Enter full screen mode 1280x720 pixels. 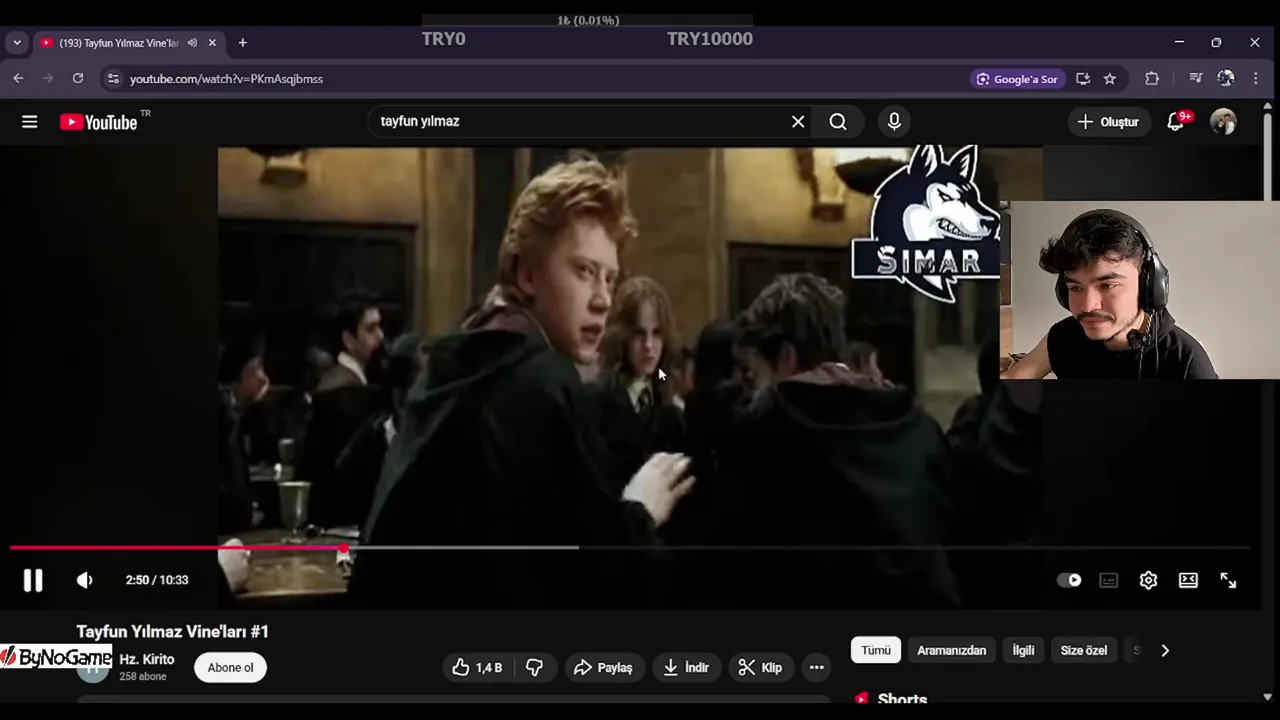tap(1228, 580)
